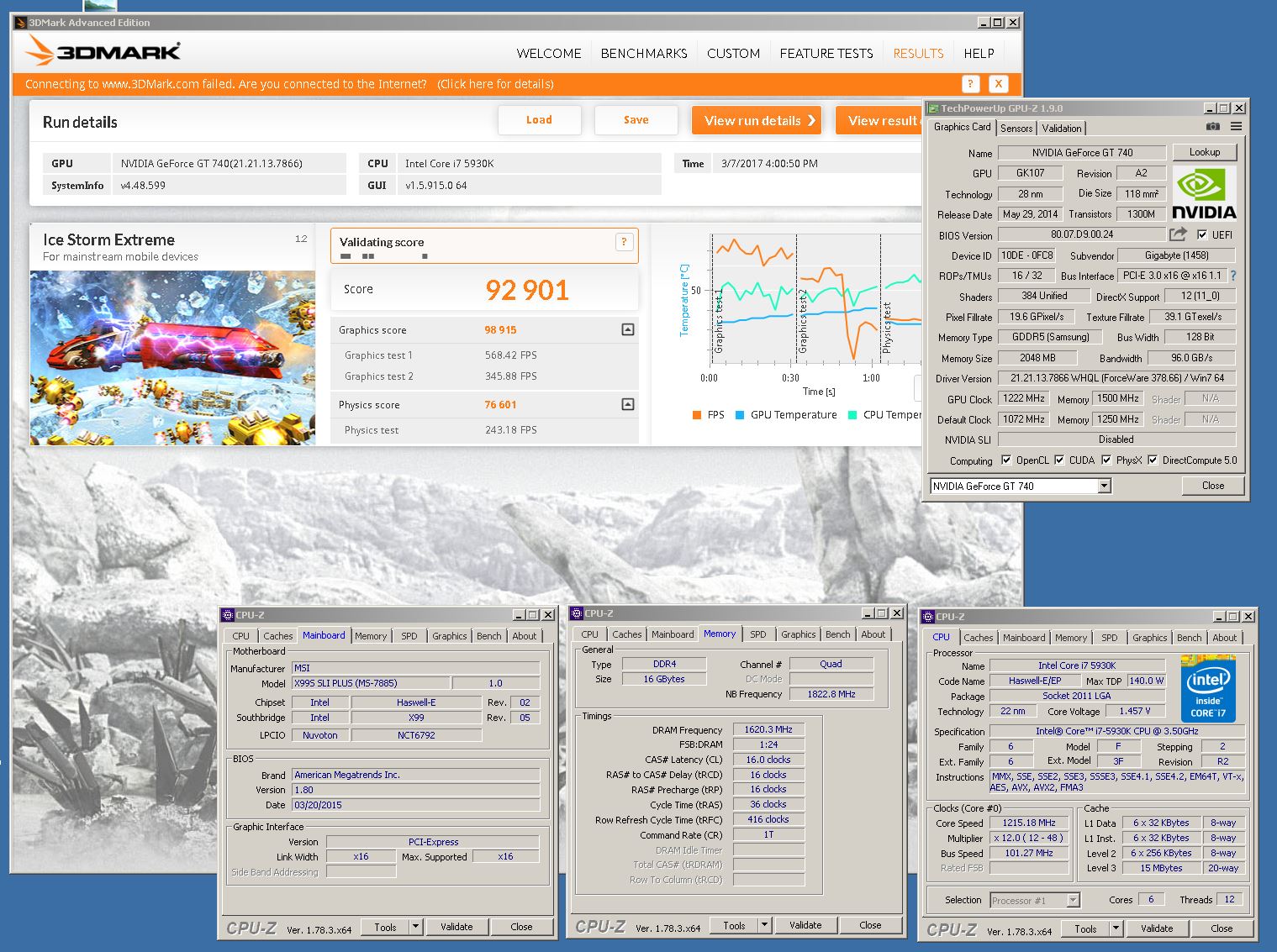This screenshot has height=952, width=1277.
Task: Click the 3DMark title bar icon
Action: pos(20,23)
